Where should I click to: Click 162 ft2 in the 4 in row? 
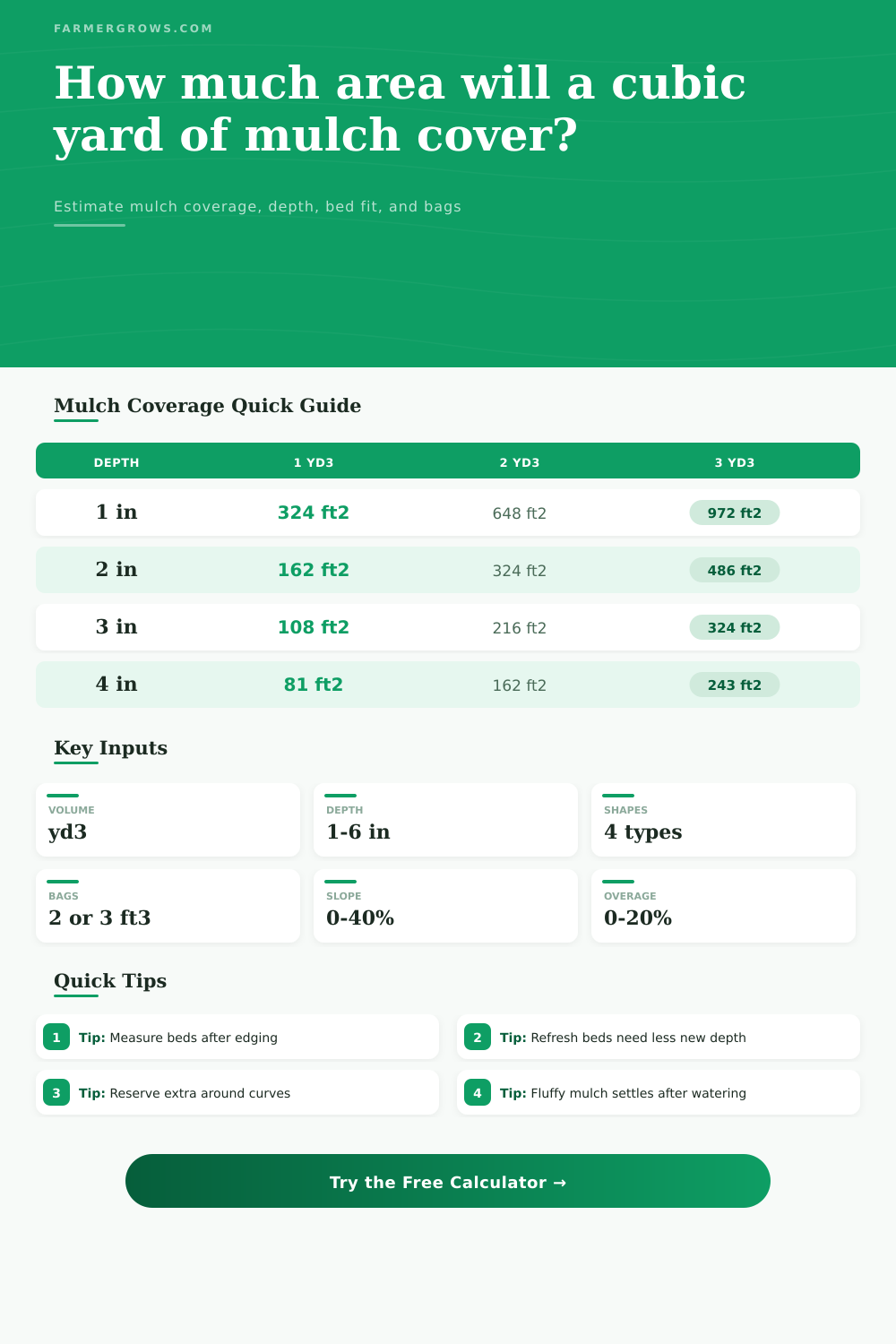520,685
